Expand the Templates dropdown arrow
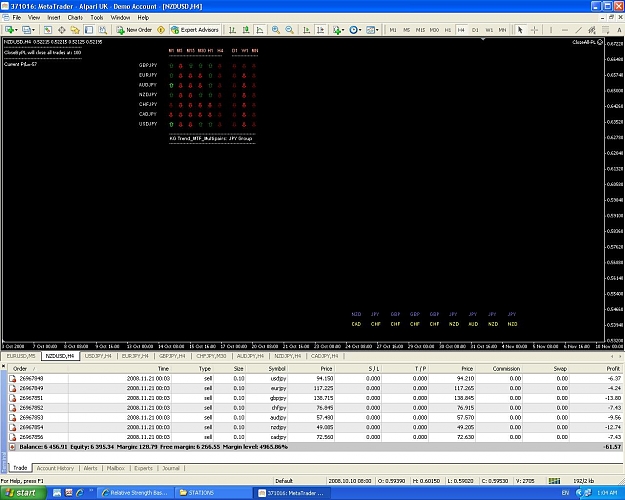Screen dimensions: 625x500 [x=377, y=30]
